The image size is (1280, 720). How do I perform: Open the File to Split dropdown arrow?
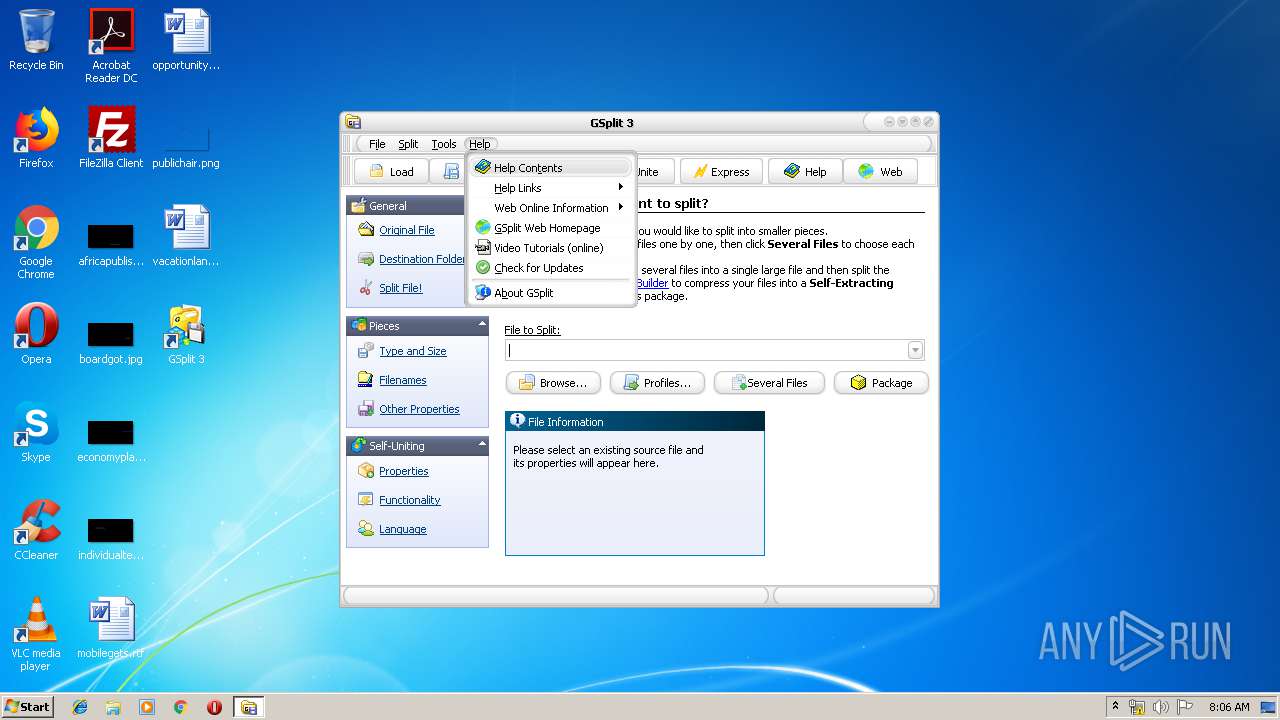point(915,350)
